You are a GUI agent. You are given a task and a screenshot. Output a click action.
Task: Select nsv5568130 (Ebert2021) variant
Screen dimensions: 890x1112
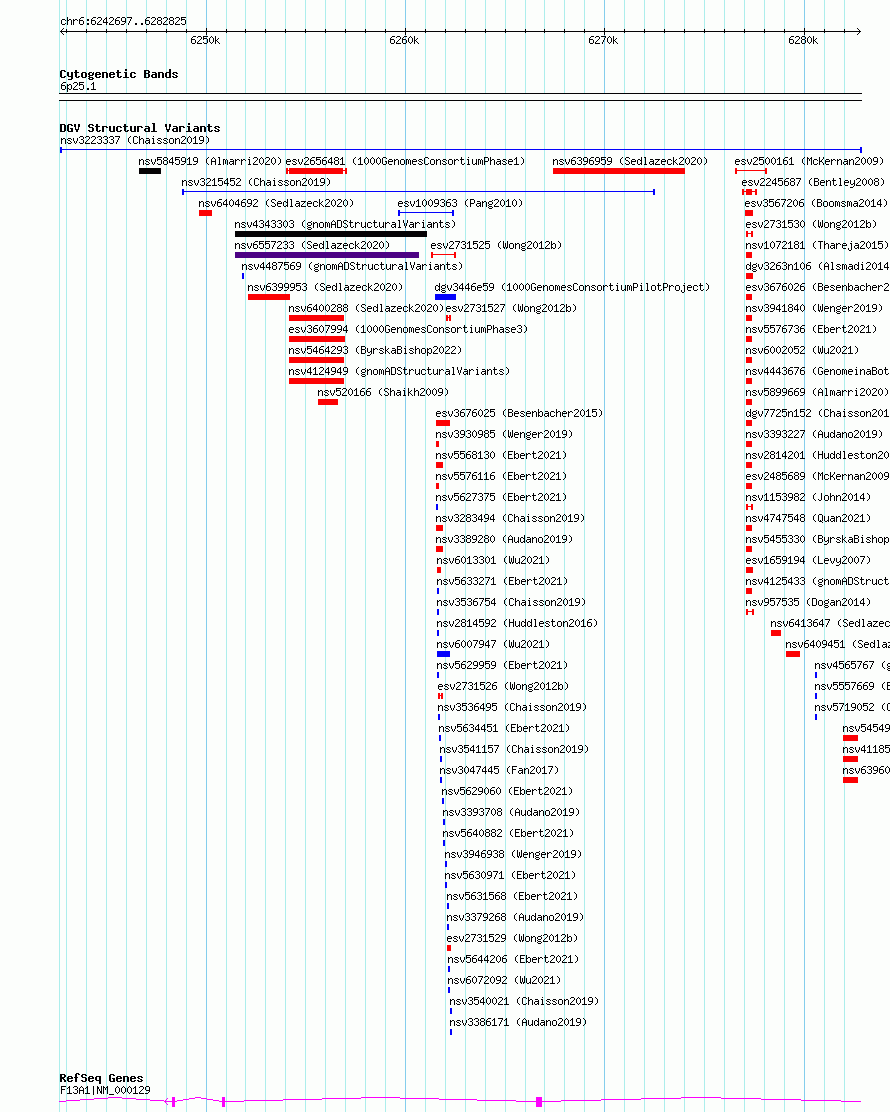pyautogui.click(x=501, y=455)
